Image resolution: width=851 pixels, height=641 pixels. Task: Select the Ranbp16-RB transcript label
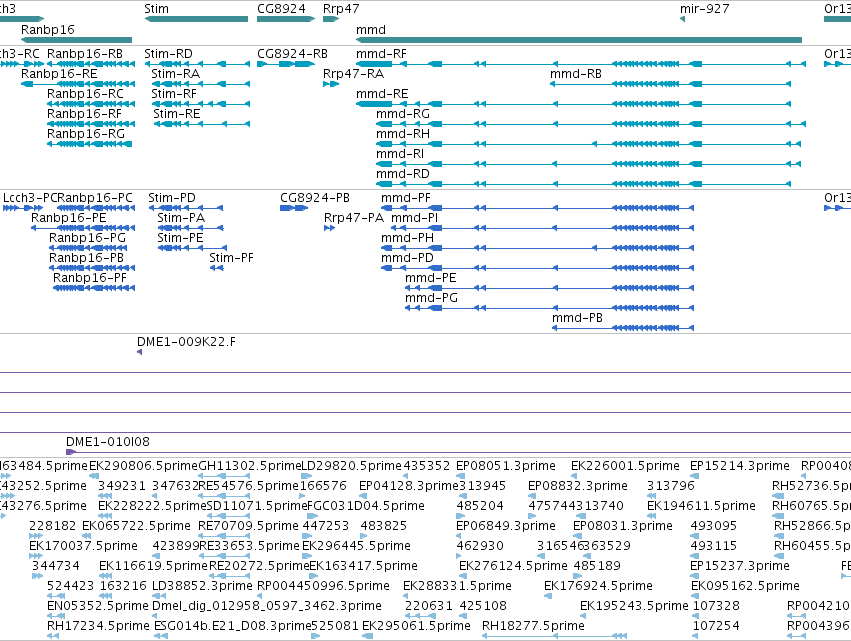click(x=85, y=54)
